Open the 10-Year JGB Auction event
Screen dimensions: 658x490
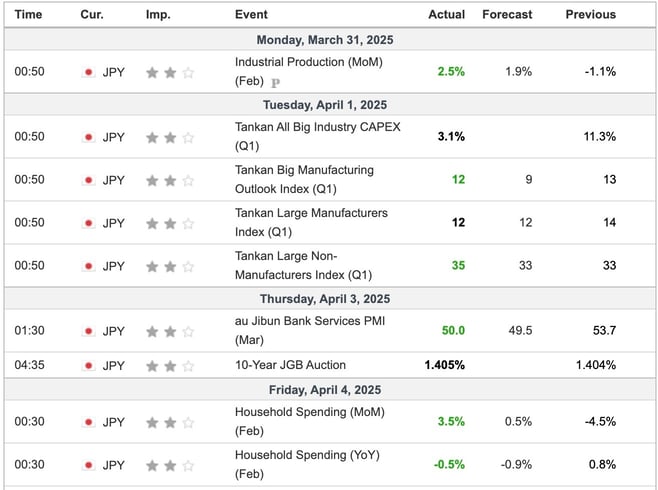[290, 365]
